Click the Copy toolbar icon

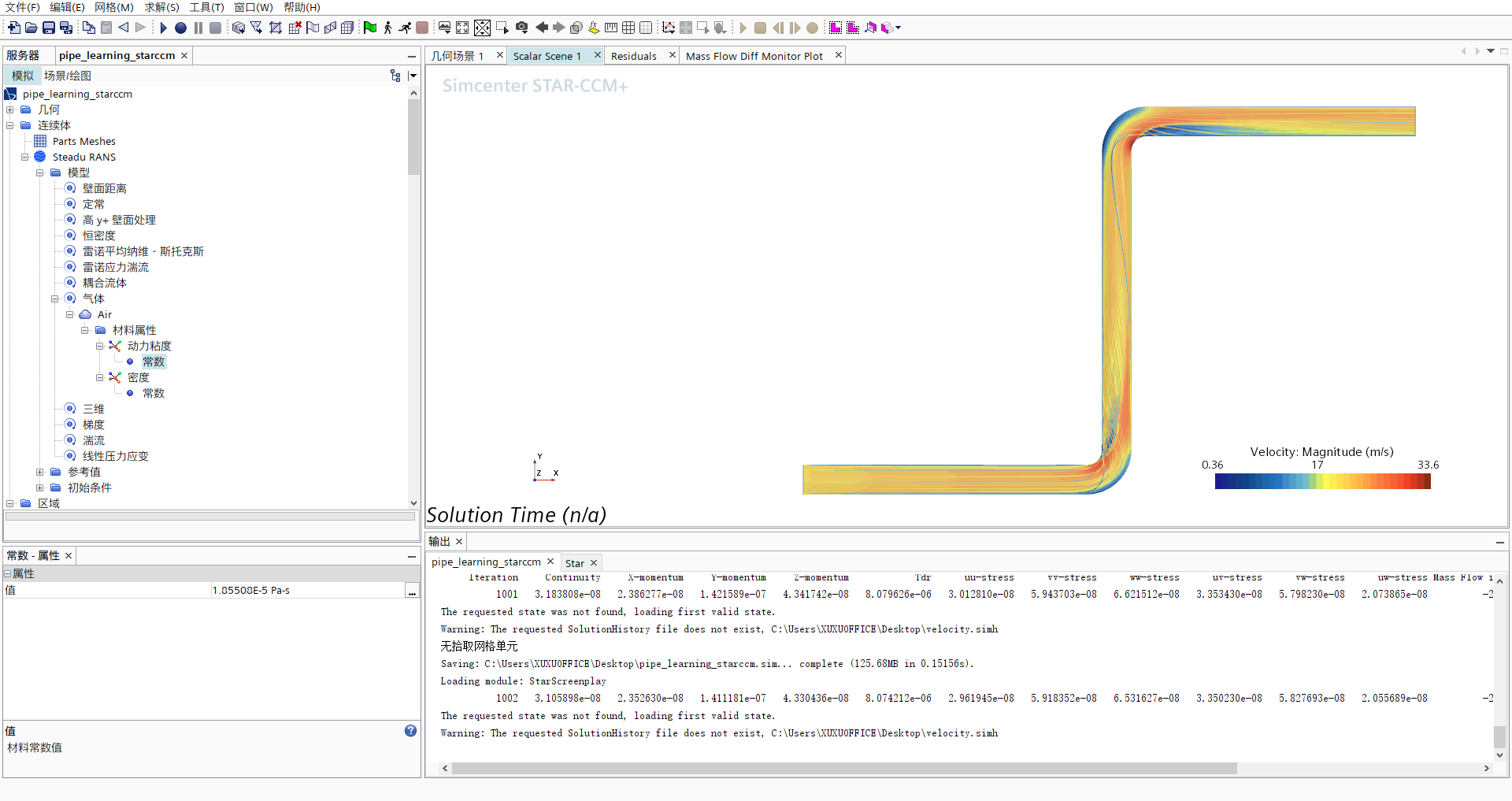89,28
